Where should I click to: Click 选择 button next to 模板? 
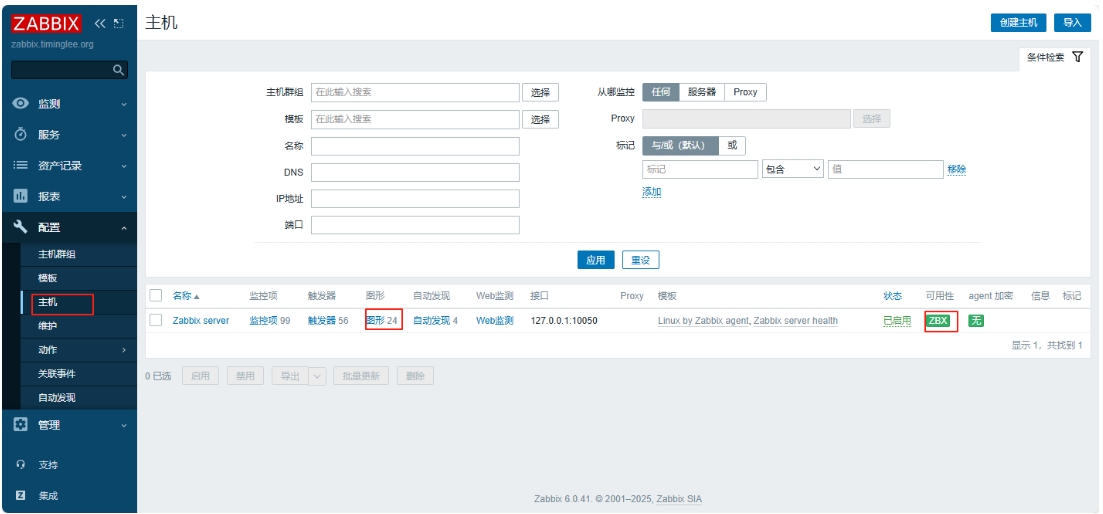(x=540, y=120)
